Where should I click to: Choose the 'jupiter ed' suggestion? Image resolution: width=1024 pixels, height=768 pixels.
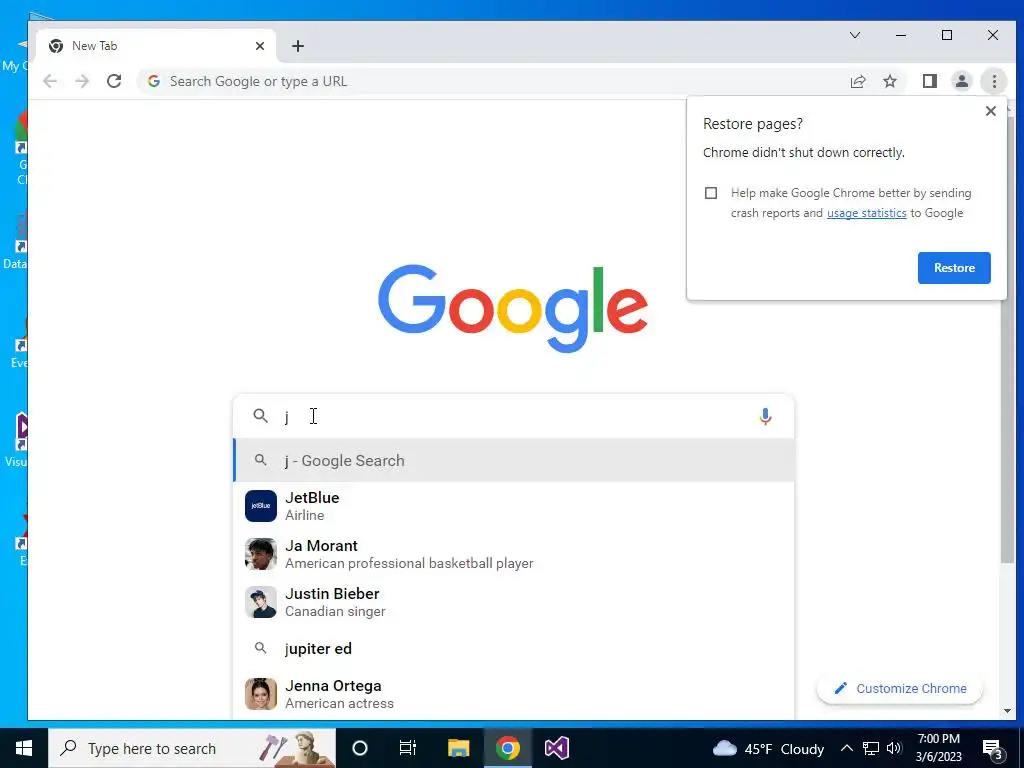point(514,648)
